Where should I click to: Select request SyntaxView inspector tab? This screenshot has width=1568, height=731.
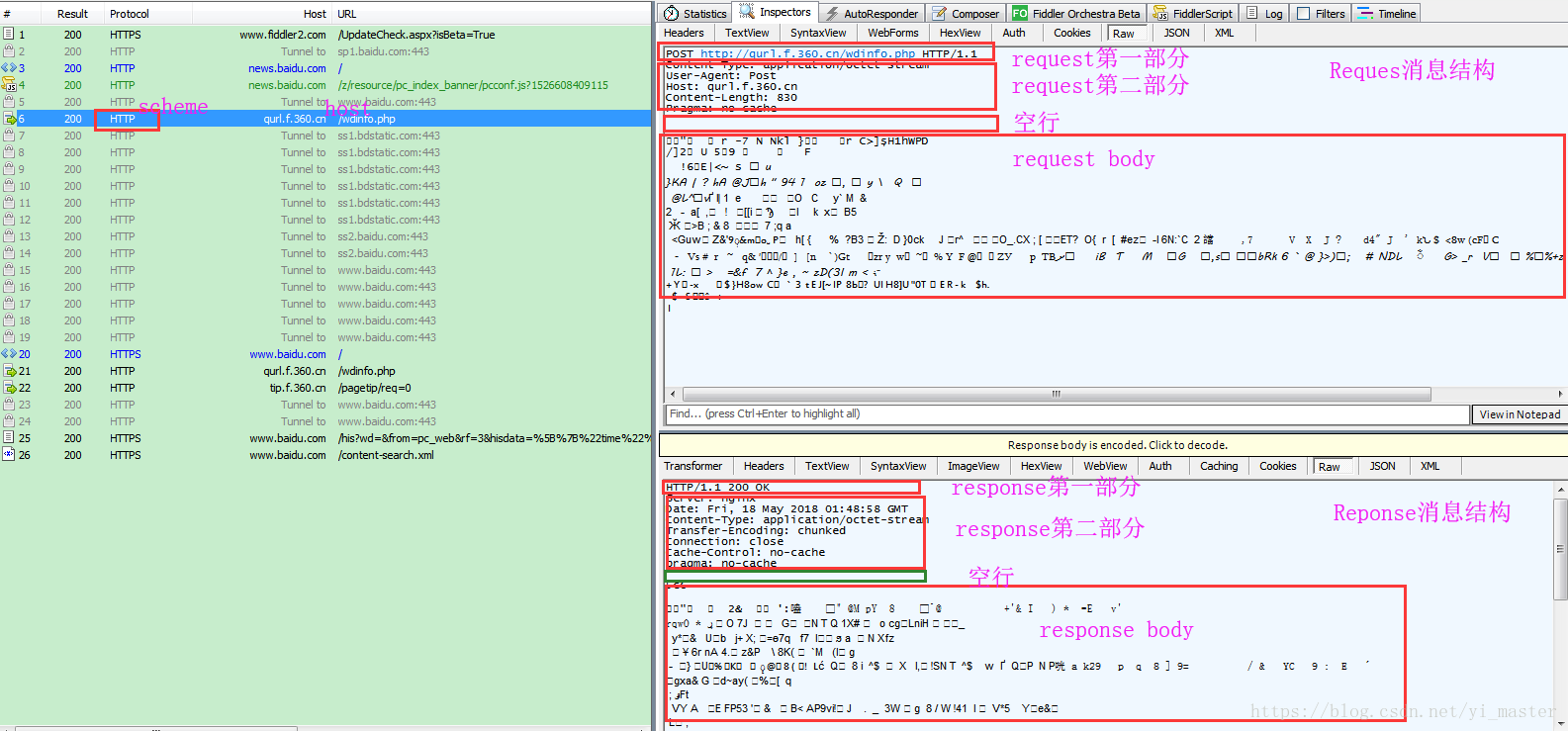pos(818,33)
